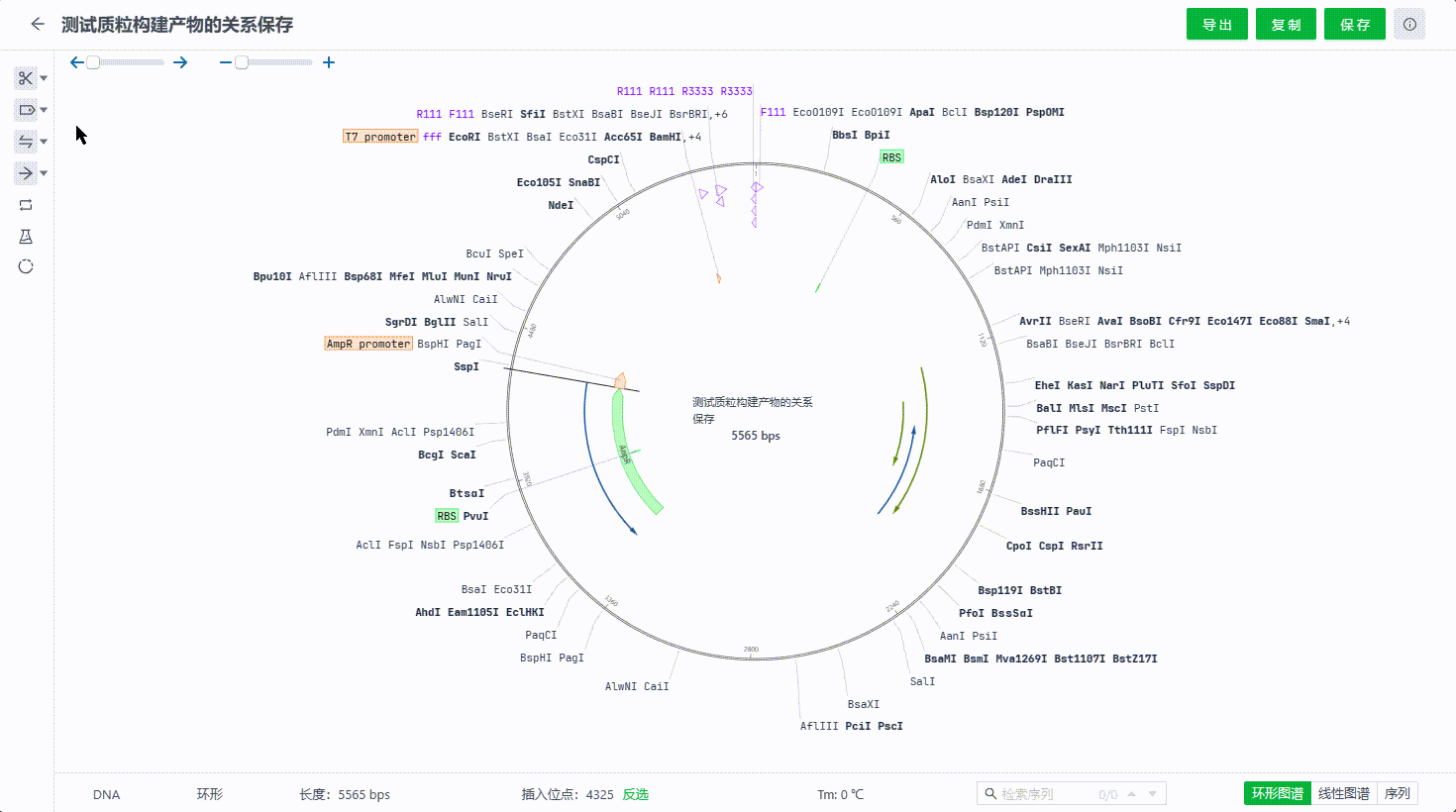The image size is (1456, 812).
Task: Click the plus zoom-in icon
Action: [329, 62]
